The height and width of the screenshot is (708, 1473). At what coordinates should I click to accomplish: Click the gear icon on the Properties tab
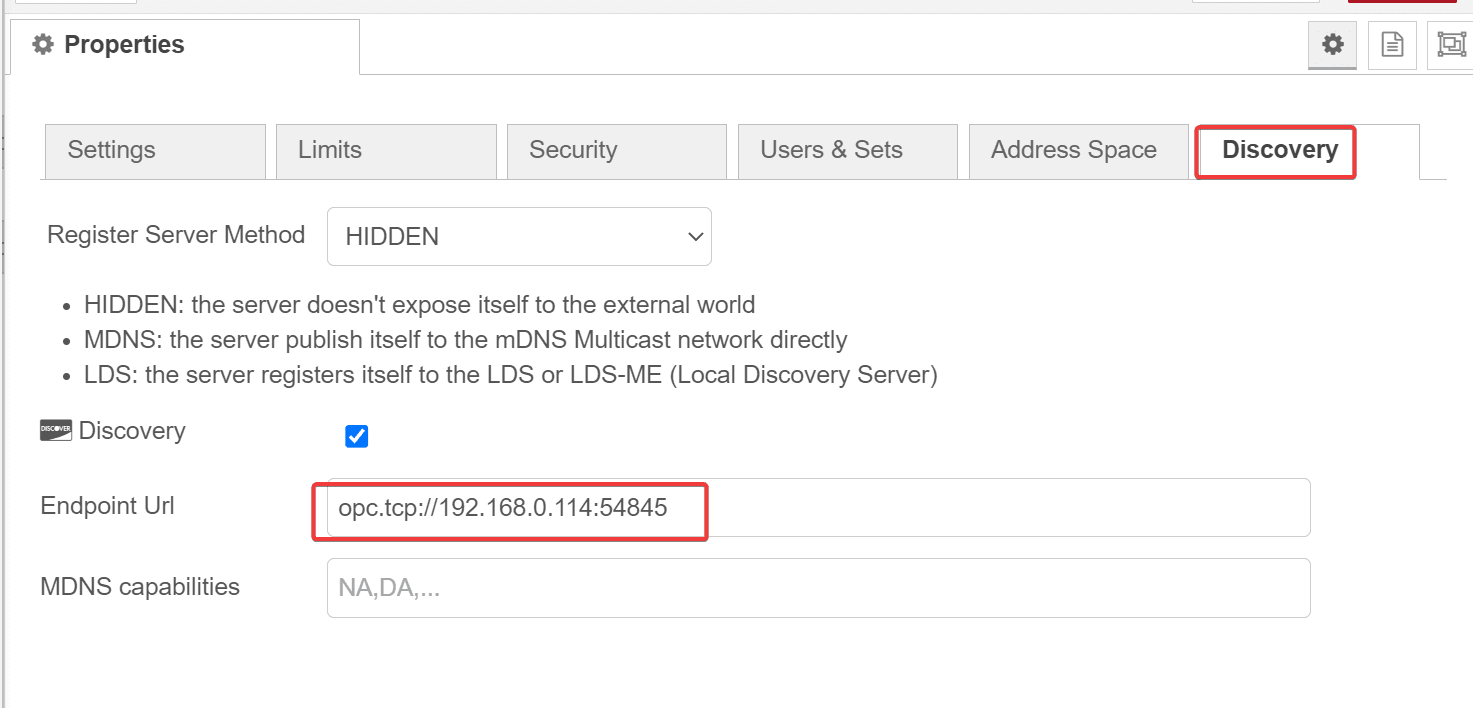click(42, 44)
